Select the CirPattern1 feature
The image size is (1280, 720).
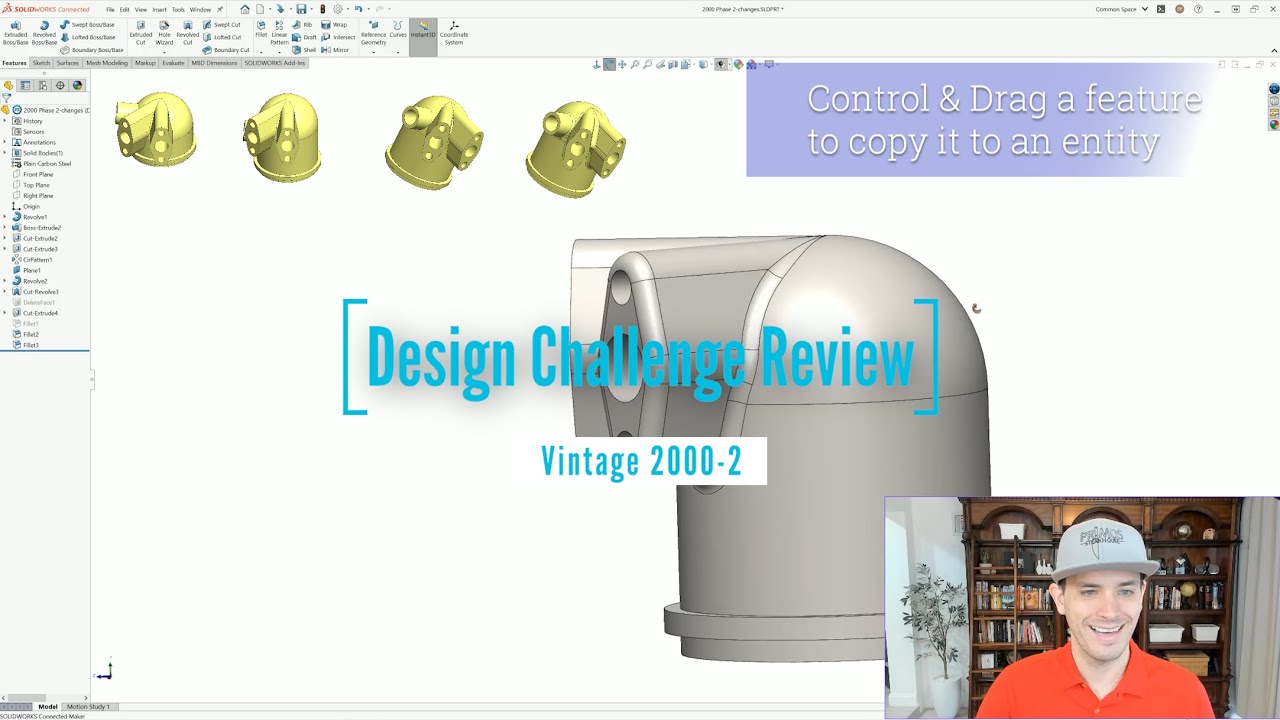(x=31, y=260)
